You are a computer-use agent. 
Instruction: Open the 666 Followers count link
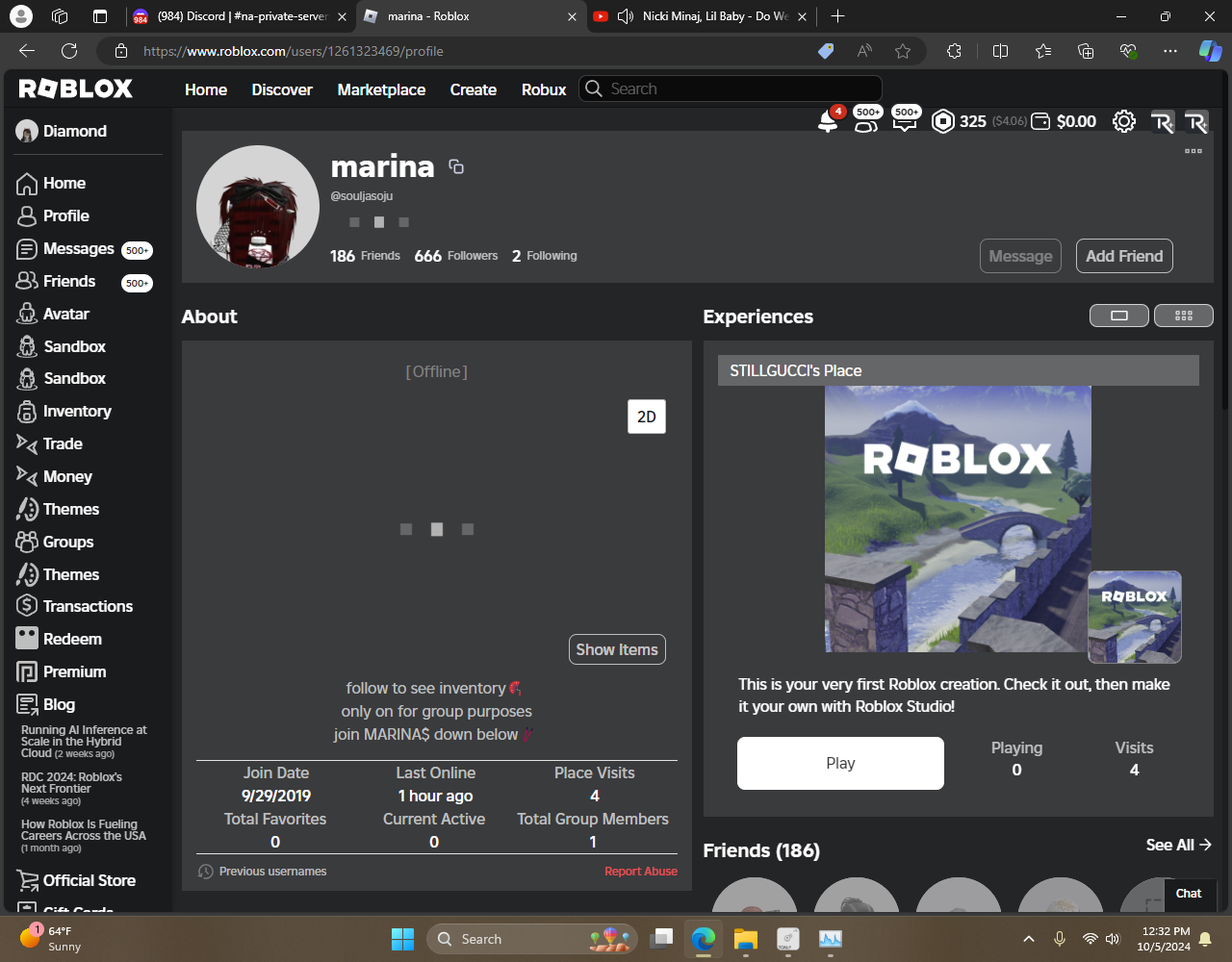tap(456, 256)
